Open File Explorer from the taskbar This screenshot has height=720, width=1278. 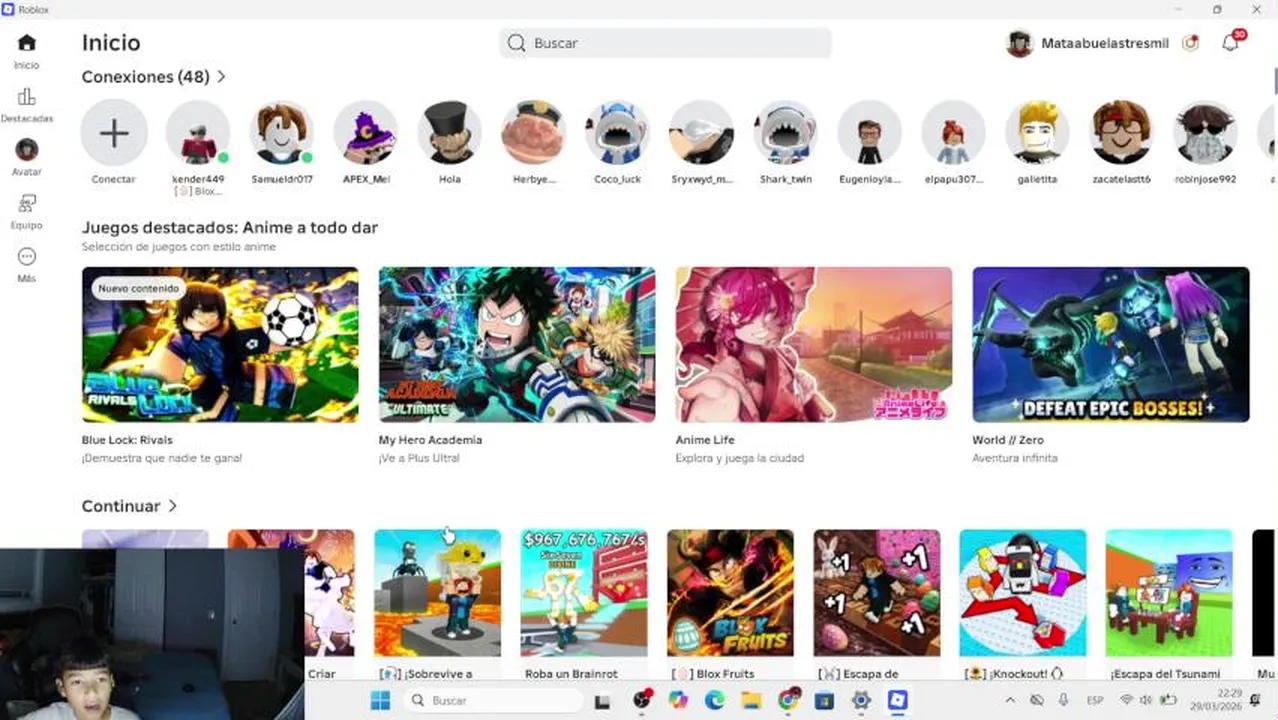click(751, 700)
